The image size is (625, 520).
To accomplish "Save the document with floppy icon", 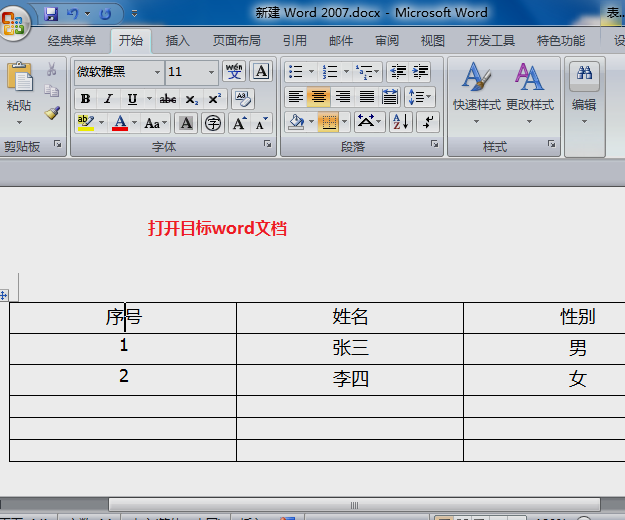I will (51, 14).
